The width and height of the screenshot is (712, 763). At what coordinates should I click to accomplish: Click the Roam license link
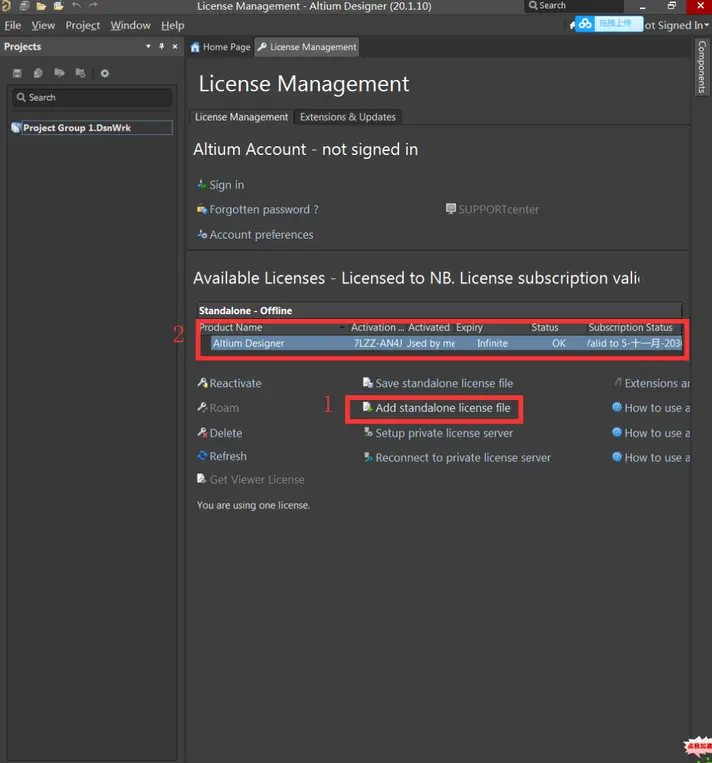218,408
